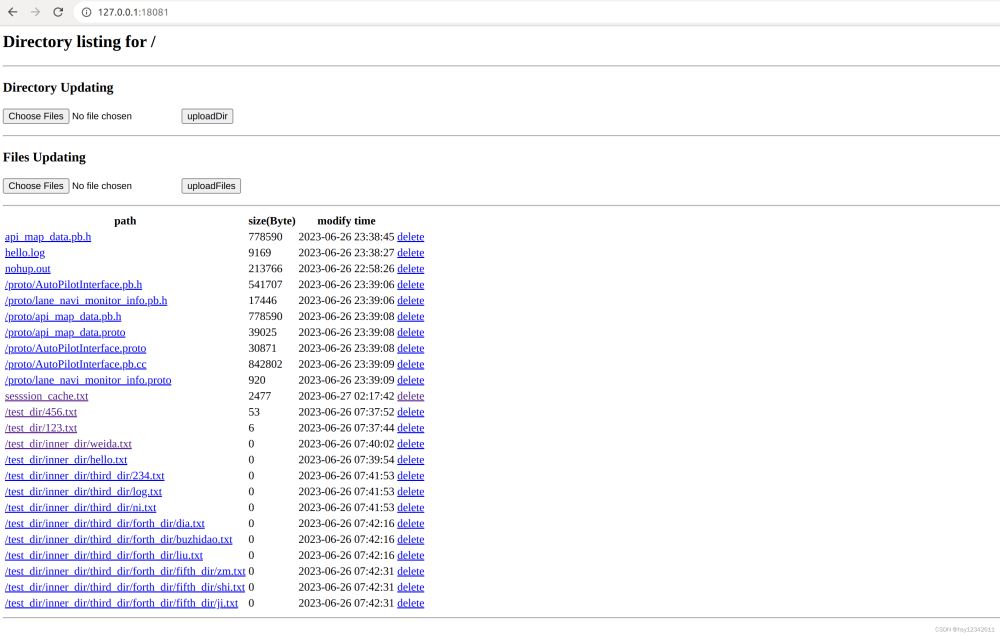Open the sesssion_cache.txt link
This screenshot has width=1000, height=636.
point(47,396)
